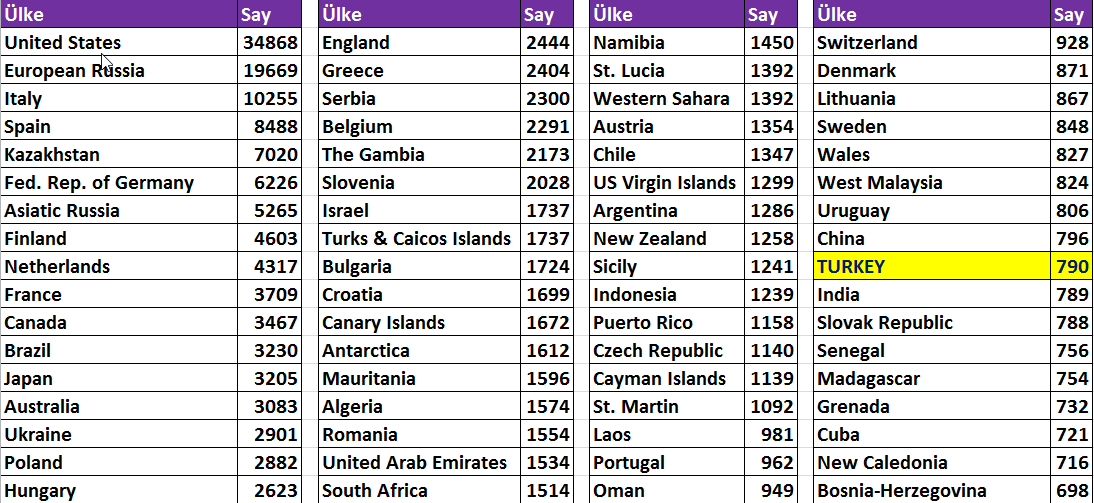
Task: Select the Antarctica cell
Action: tap(419, 350)
